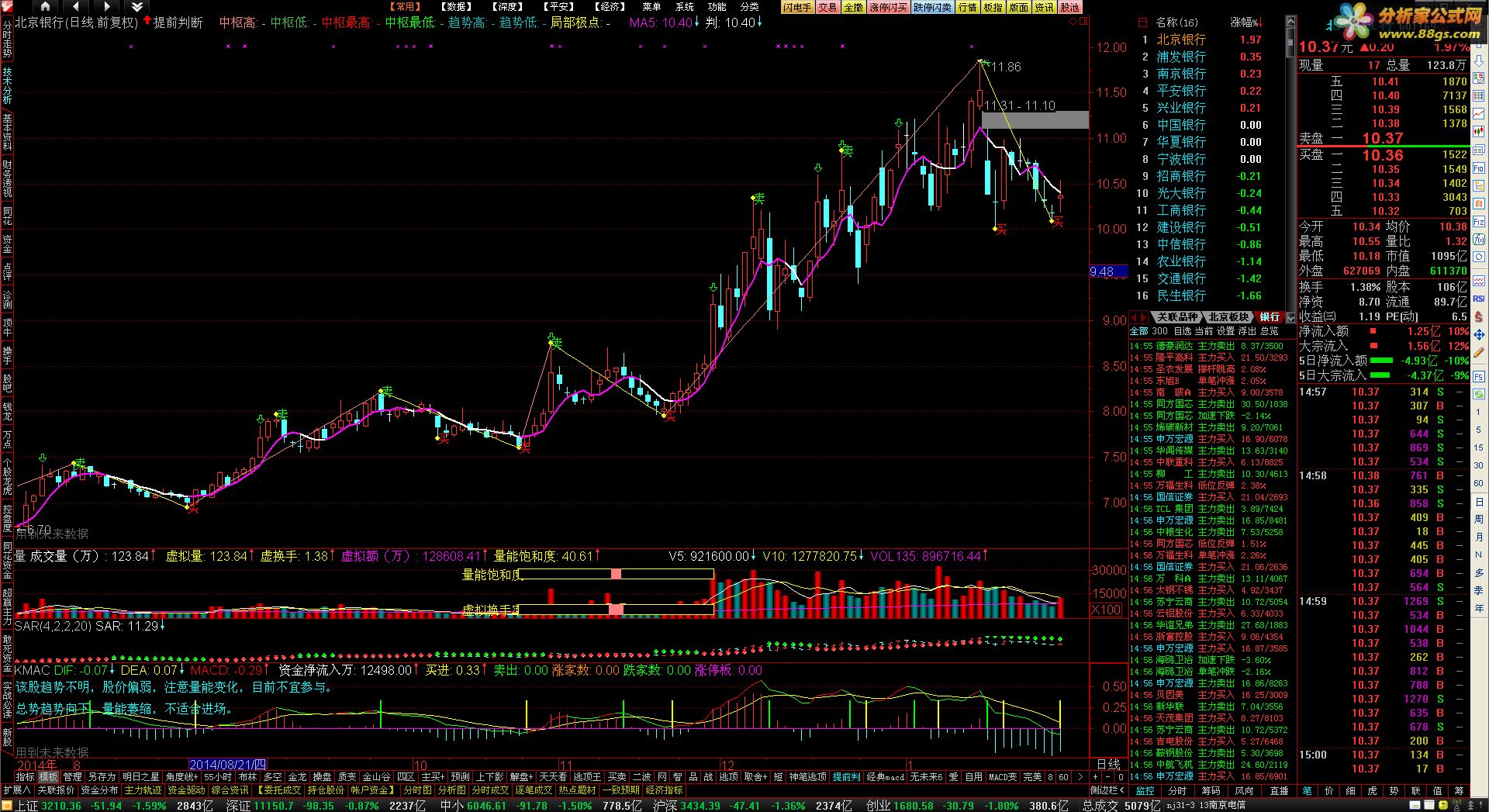
Task: Click the minus zoom icon near 日线
Action: (x=1107, y=777)
